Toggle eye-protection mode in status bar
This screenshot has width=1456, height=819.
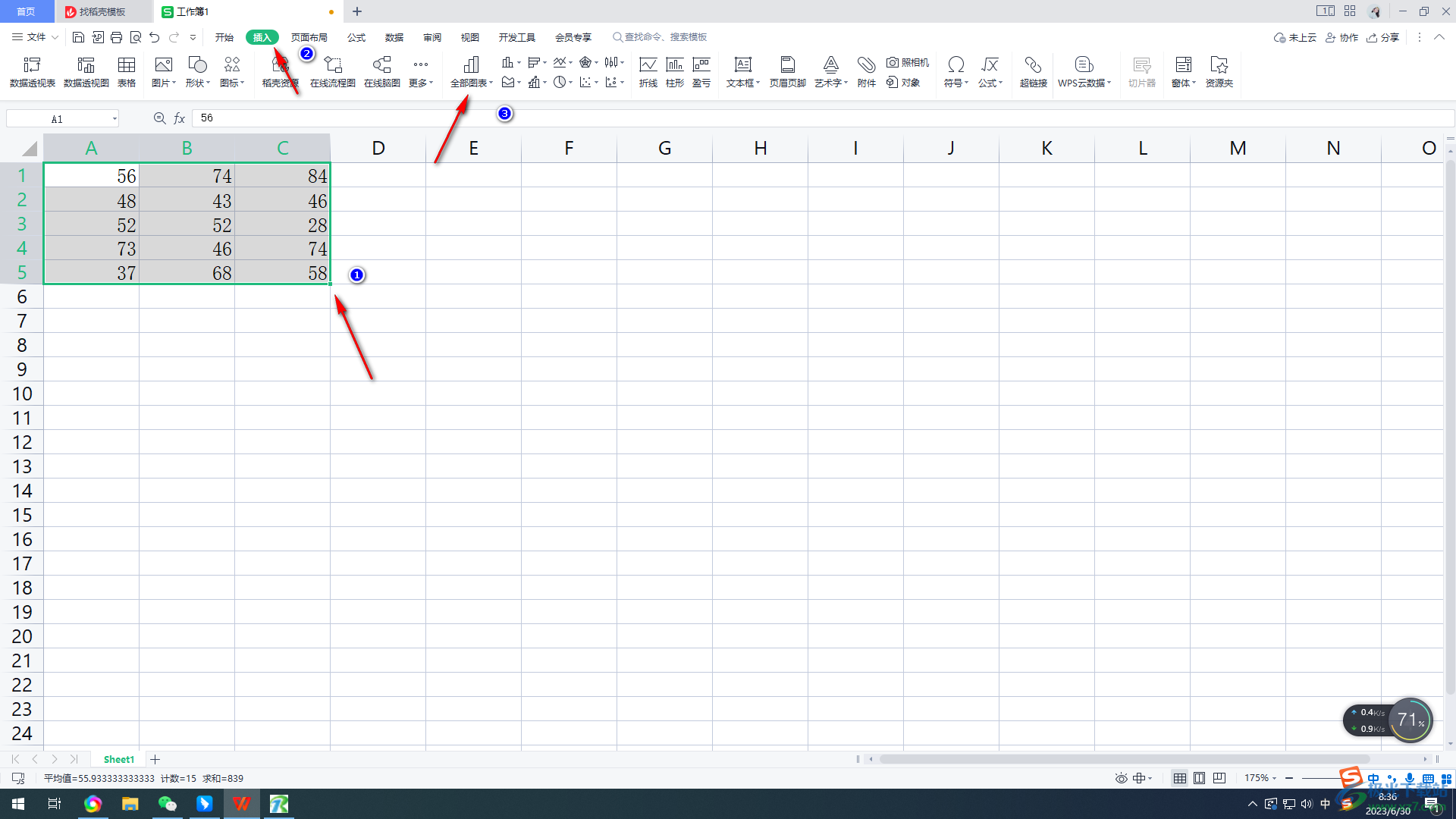click(x=1121, y=778)
